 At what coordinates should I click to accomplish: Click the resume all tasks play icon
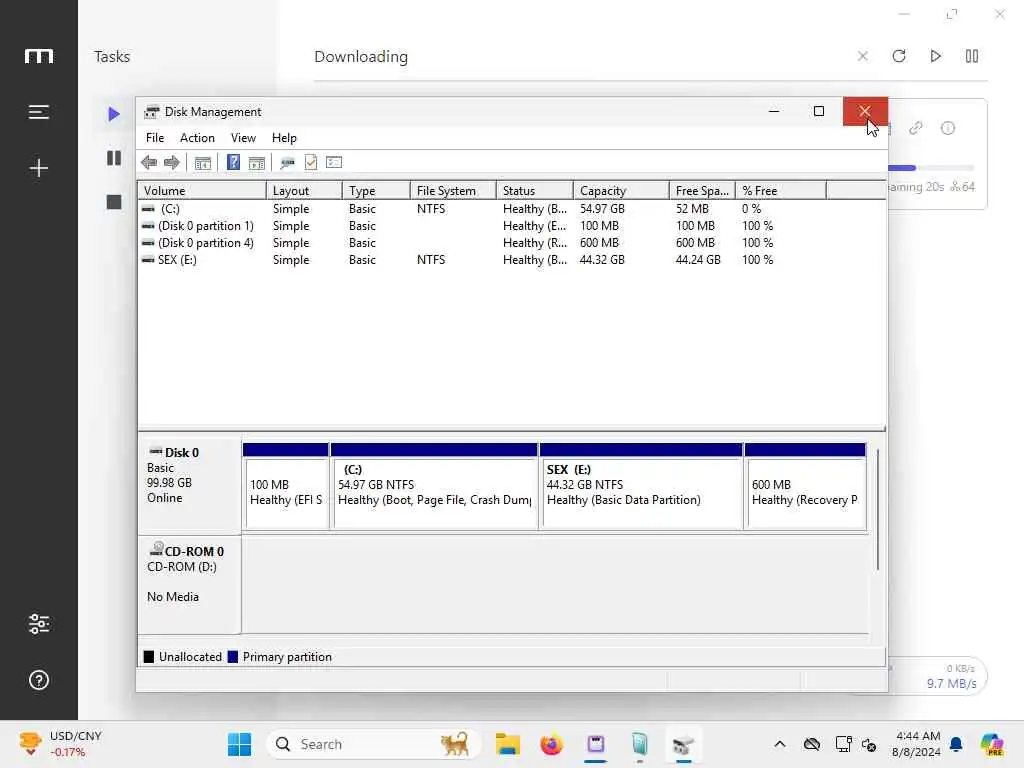(x=935, y=56)
